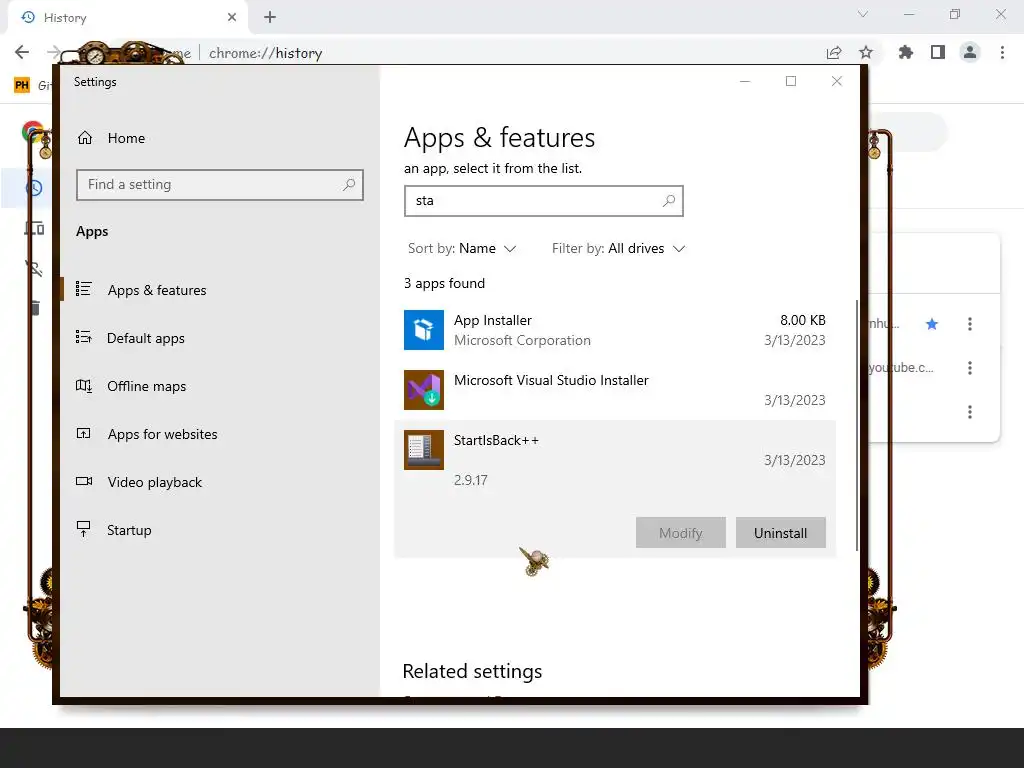
Task: Click Chrome back arrow button
Action: (22, 52)
